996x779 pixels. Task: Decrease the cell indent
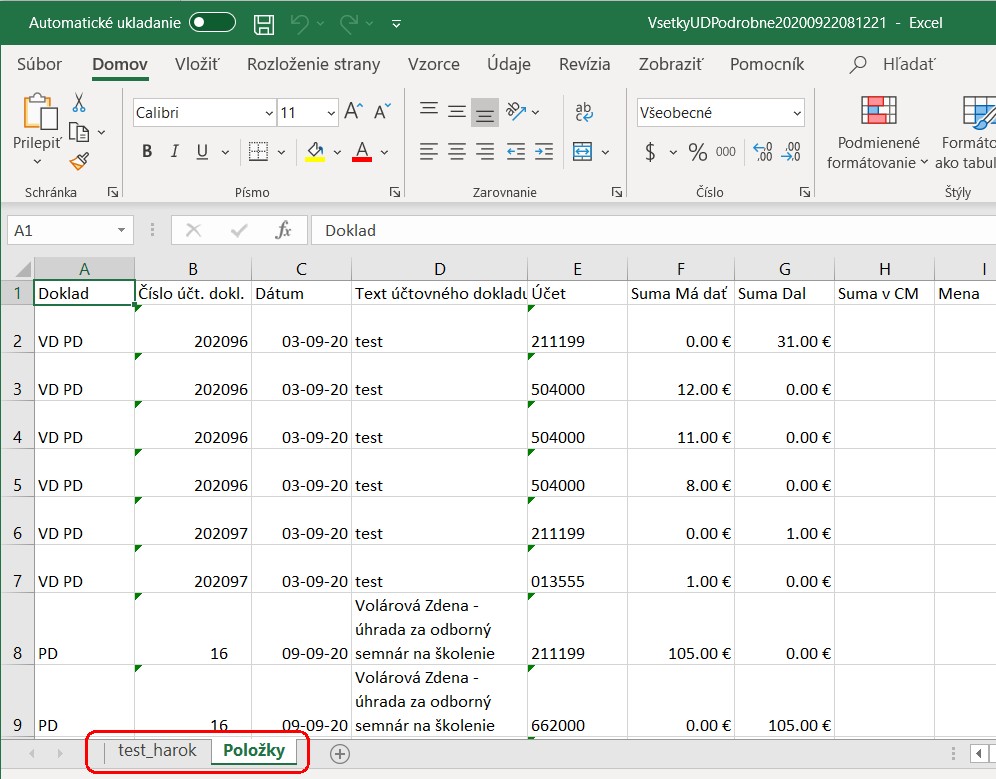tap(516, 151)
